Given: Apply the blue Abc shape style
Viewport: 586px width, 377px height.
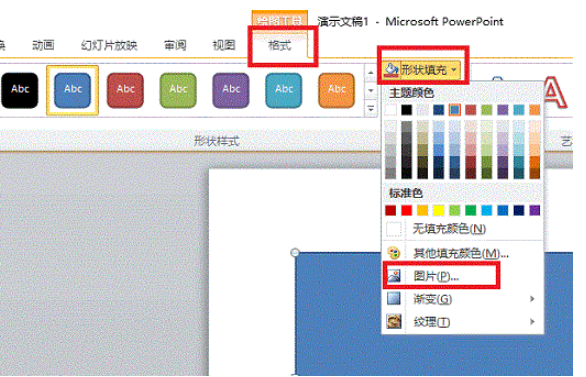Looking at the screenshot, I should 73,90.
